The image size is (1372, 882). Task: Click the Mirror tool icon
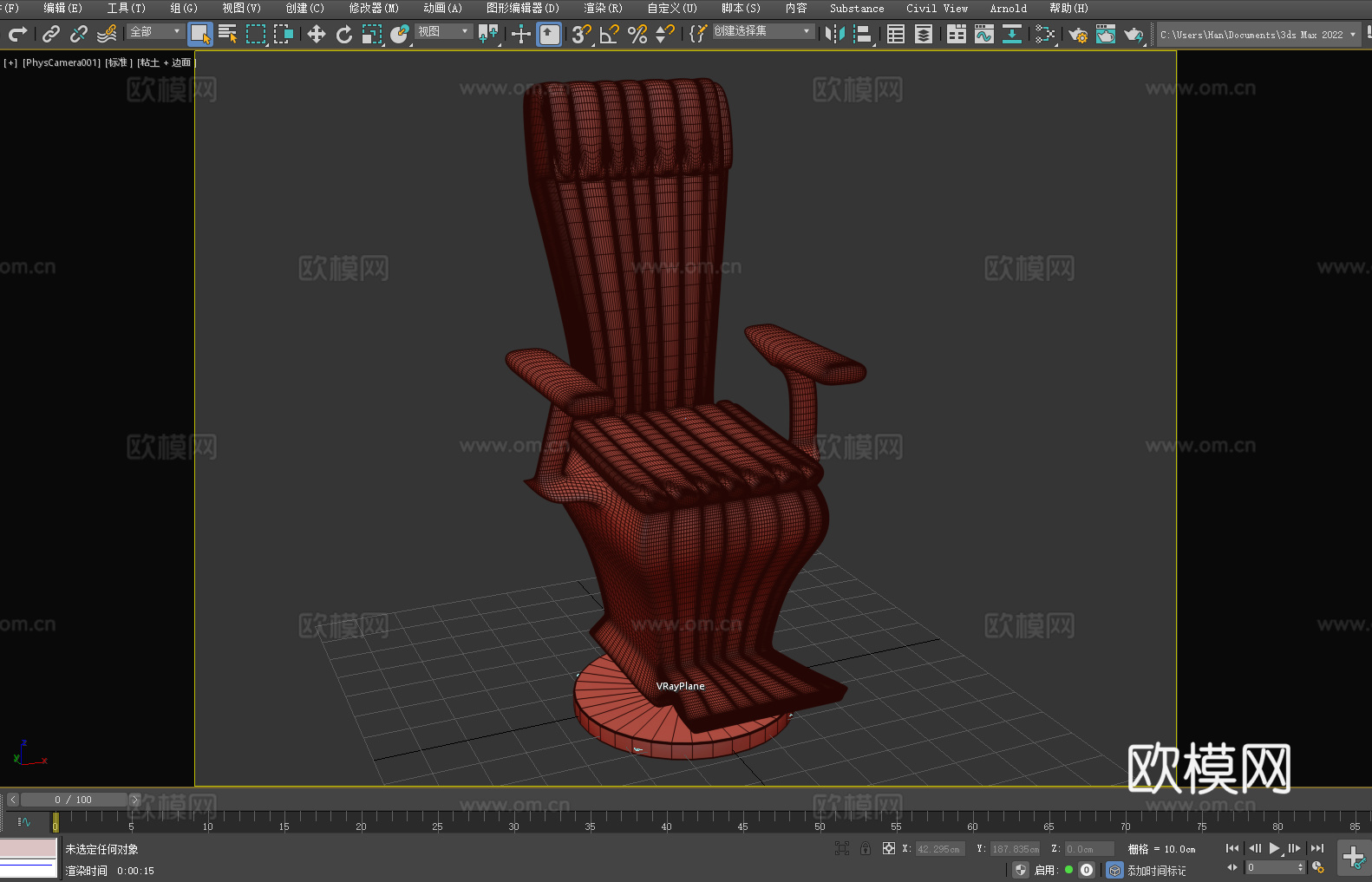[x=835, y=34]
